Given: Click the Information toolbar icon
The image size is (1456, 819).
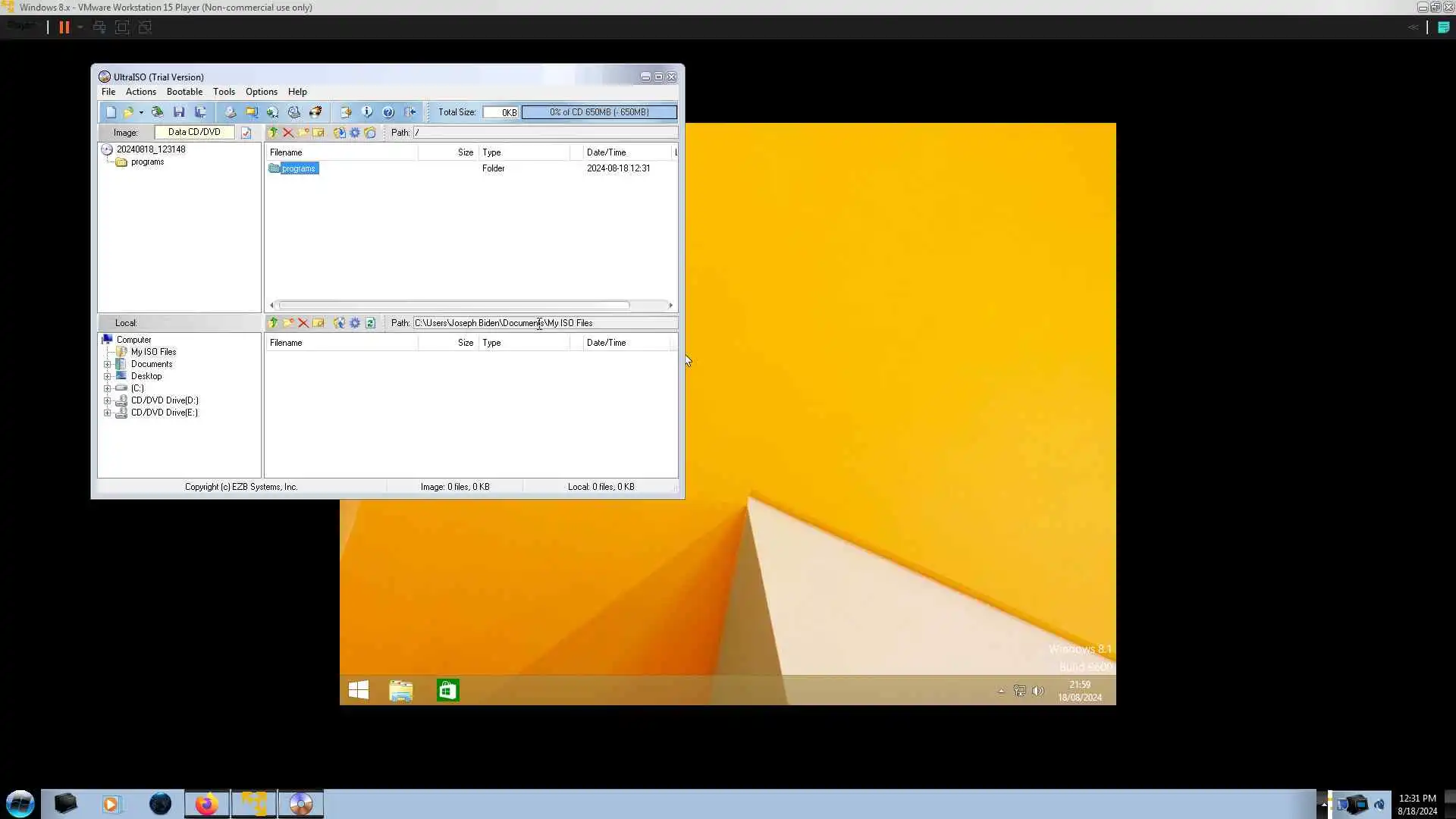Looking at the screenshot, I should (367, 112).
